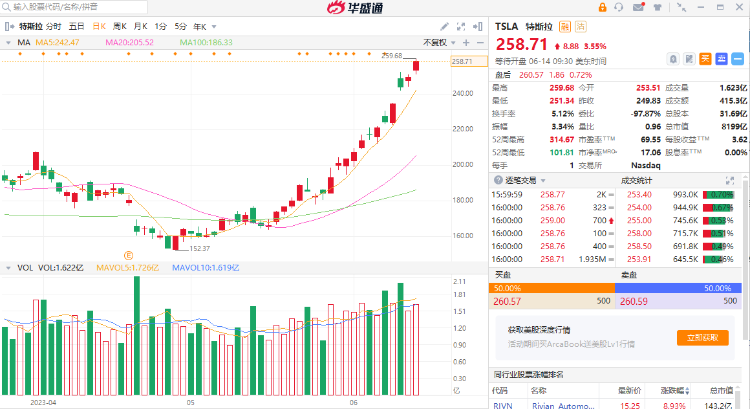The height and width of the screenshot is (409, 750).
Task: Click the current price tag 258.71 on axis
Action: [469, 61]
